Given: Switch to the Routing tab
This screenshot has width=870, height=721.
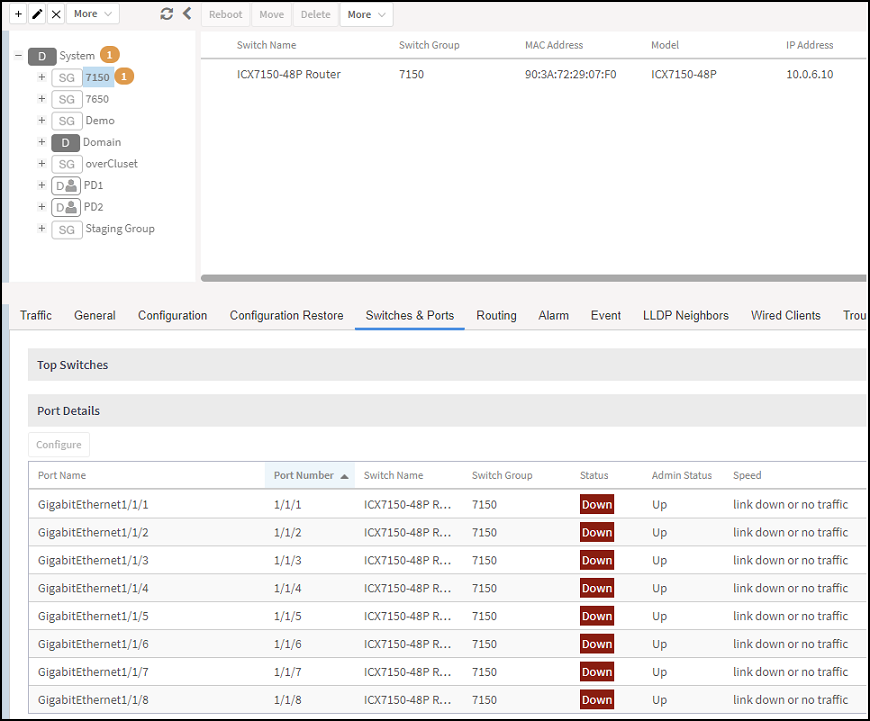Looking at the screenshot, I should coord(496,315).
